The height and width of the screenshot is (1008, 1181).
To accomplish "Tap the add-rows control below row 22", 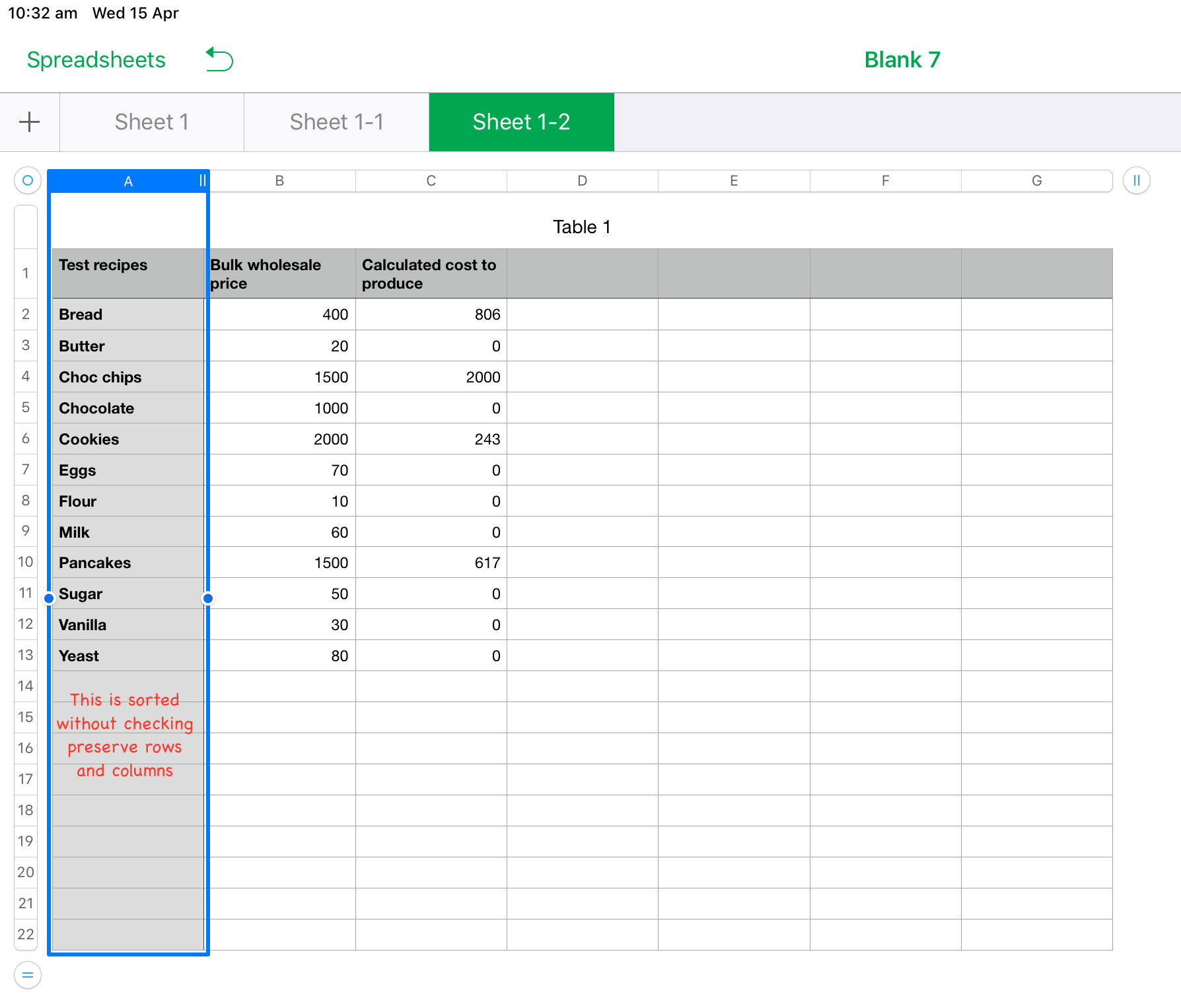I will (x=26, y=975).
